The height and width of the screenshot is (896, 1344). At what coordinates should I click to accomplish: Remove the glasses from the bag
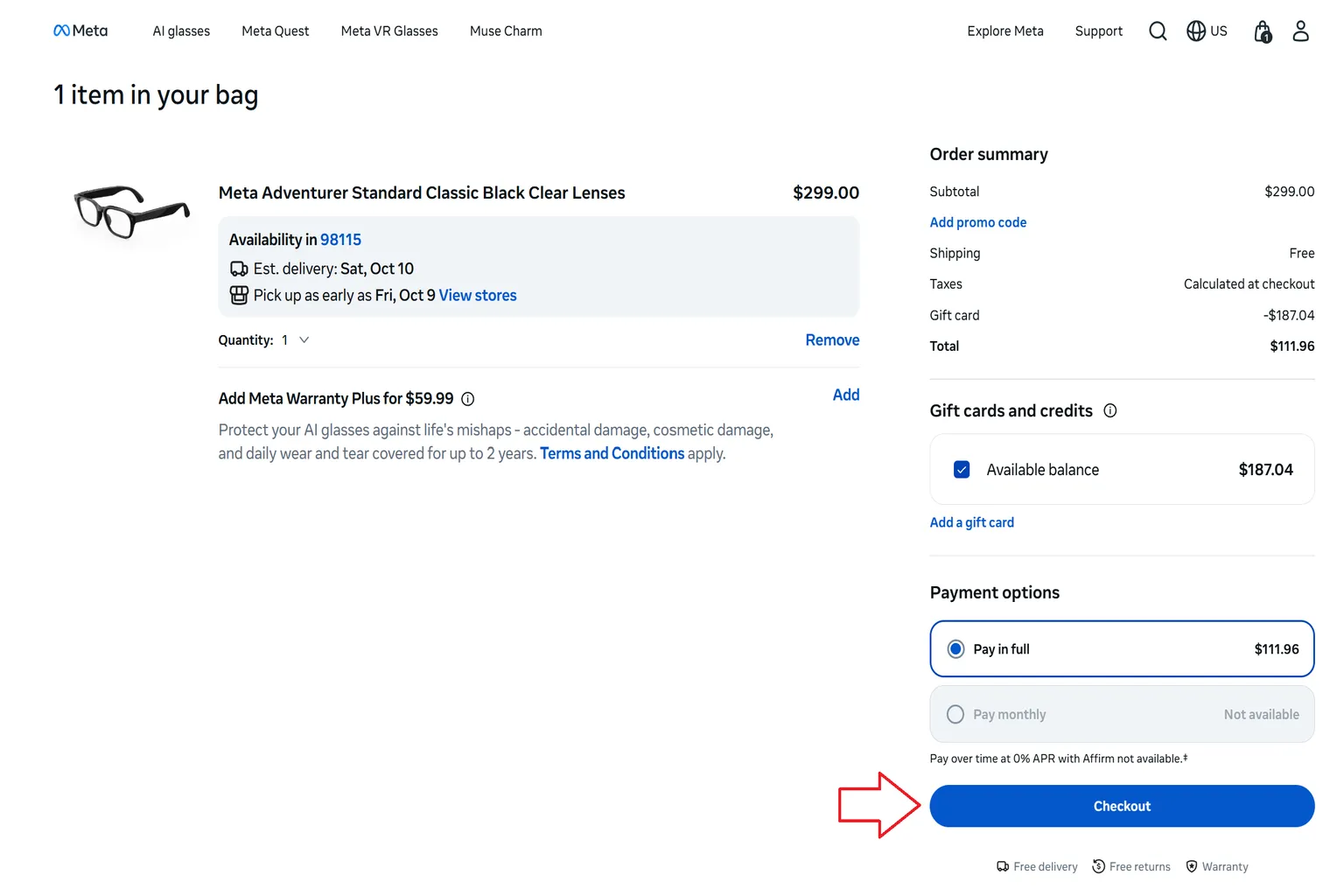pos(832,340)
